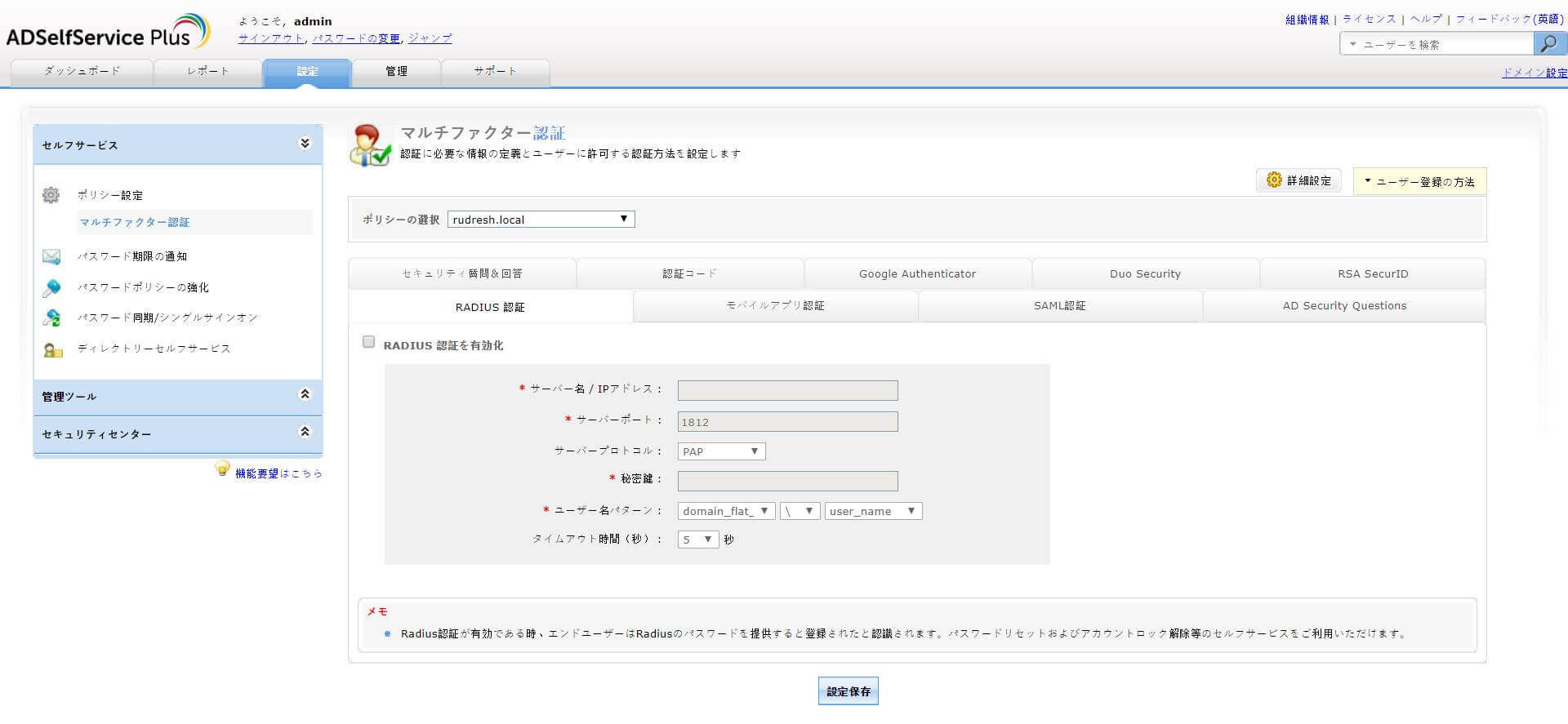Click the サーバー名 / IPアドレス input field

pyautogui.click(x=787, y=390)
